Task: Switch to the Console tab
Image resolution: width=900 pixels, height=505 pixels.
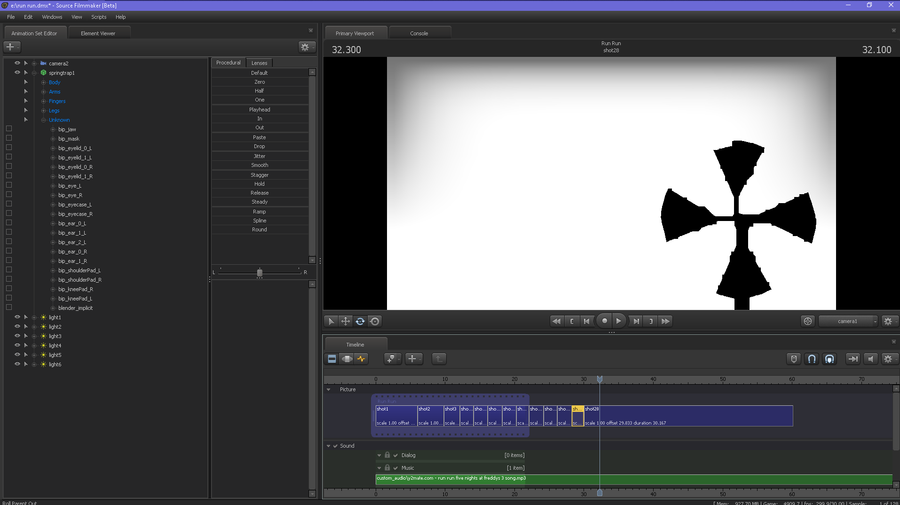Action: tap(419, 33)
